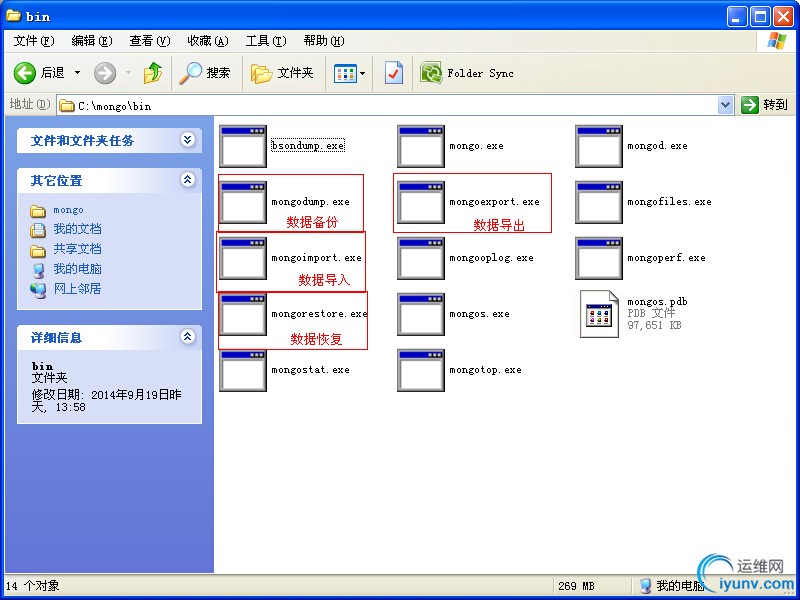Screen dimensions: 800x600
Task: Select the mongos.exe file icon
Action: (x=421, y=315)
